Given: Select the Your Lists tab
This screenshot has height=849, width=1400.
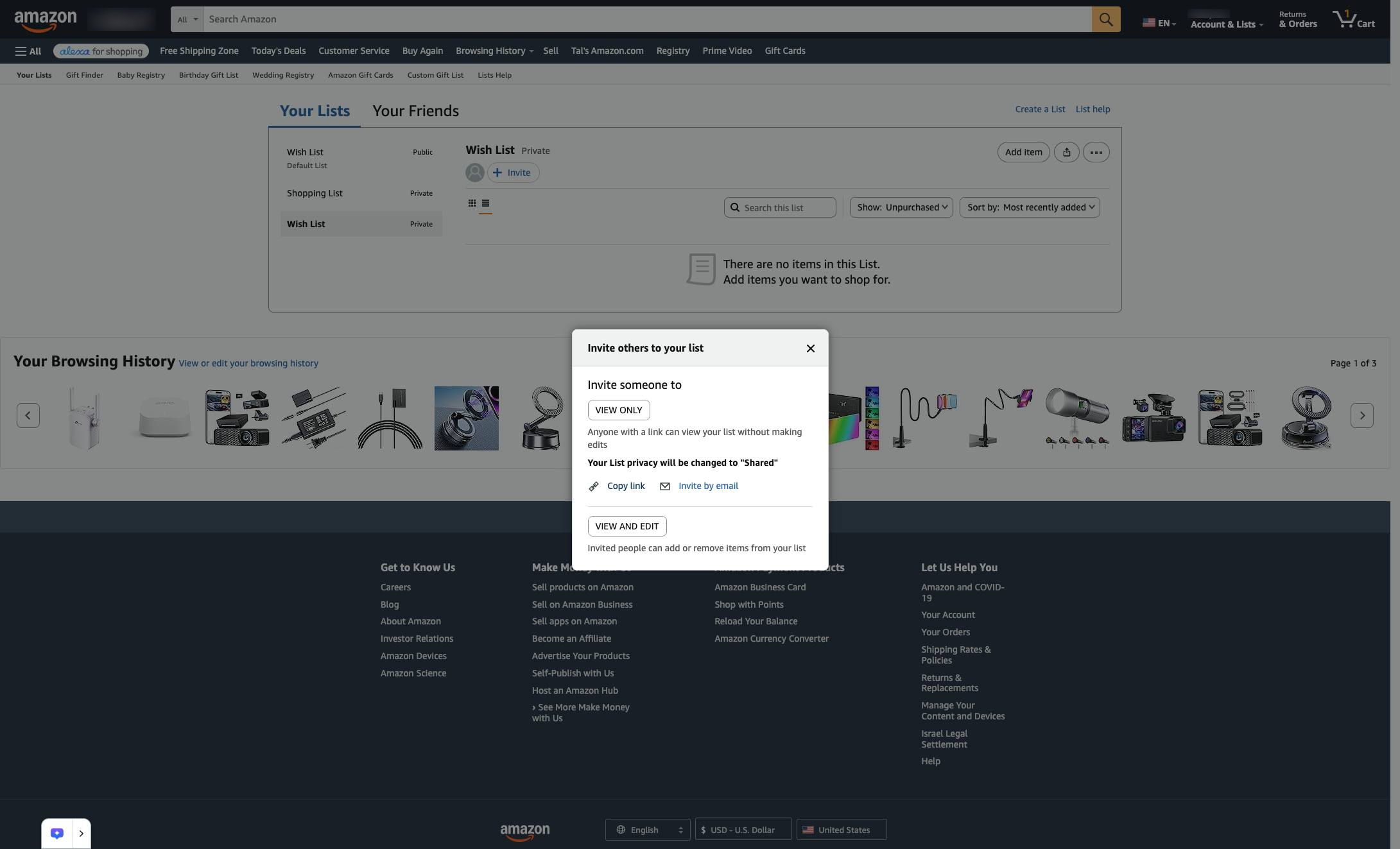Looking at the screenshot, I should click(315, 111).
